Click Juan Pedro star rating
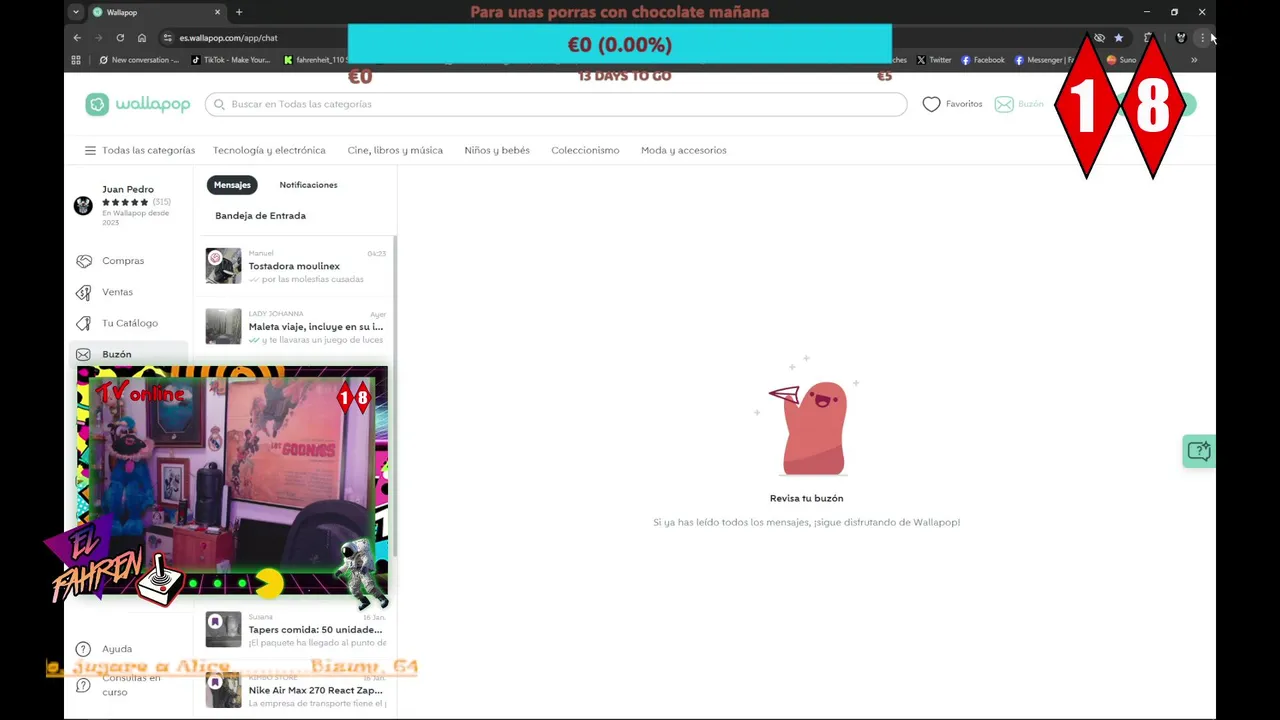This screenshot has width=1280, height=720. [x=125, y=202]
